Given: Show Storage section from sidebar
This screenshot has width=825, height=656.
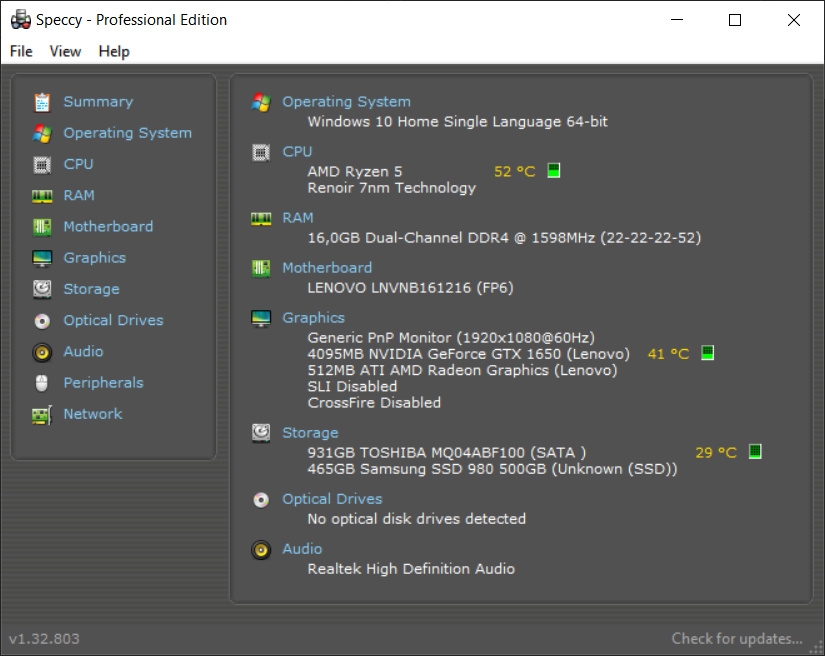Looking at the screenshot, I should (91, 289).
